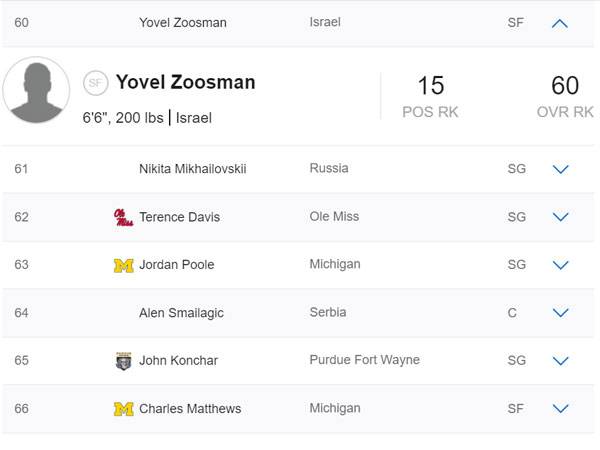Image resolution: width=600 pixels, height=450 pixels.
Task: Open John Konchar's player profile
Action: 178,361
